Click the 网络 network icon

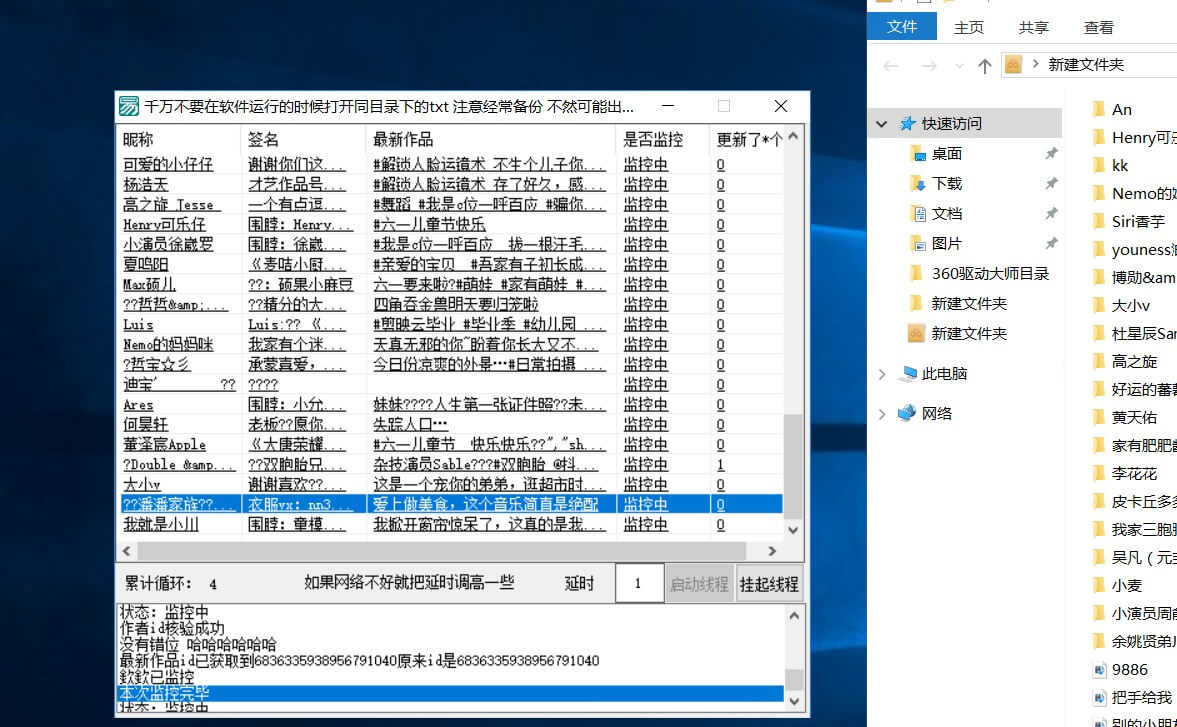click(908, 413)
